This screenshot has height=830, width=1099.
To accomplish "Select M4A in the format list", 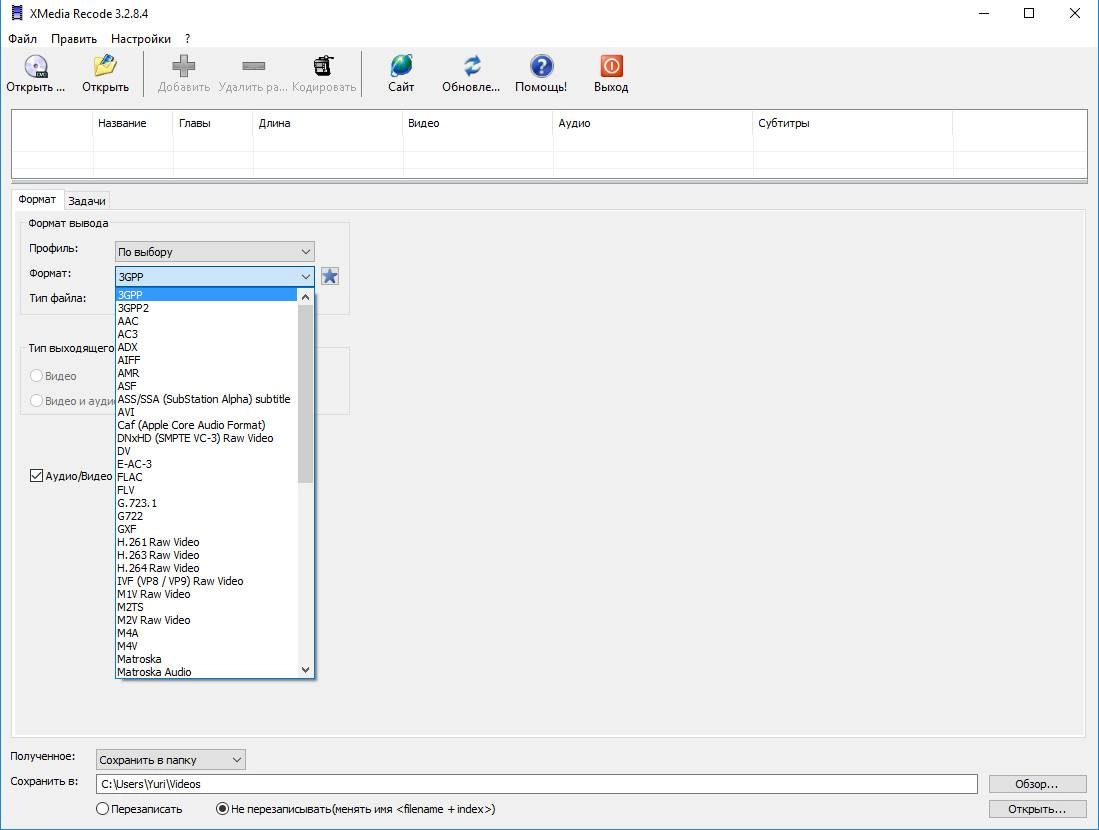I will (x=207, y=633).
